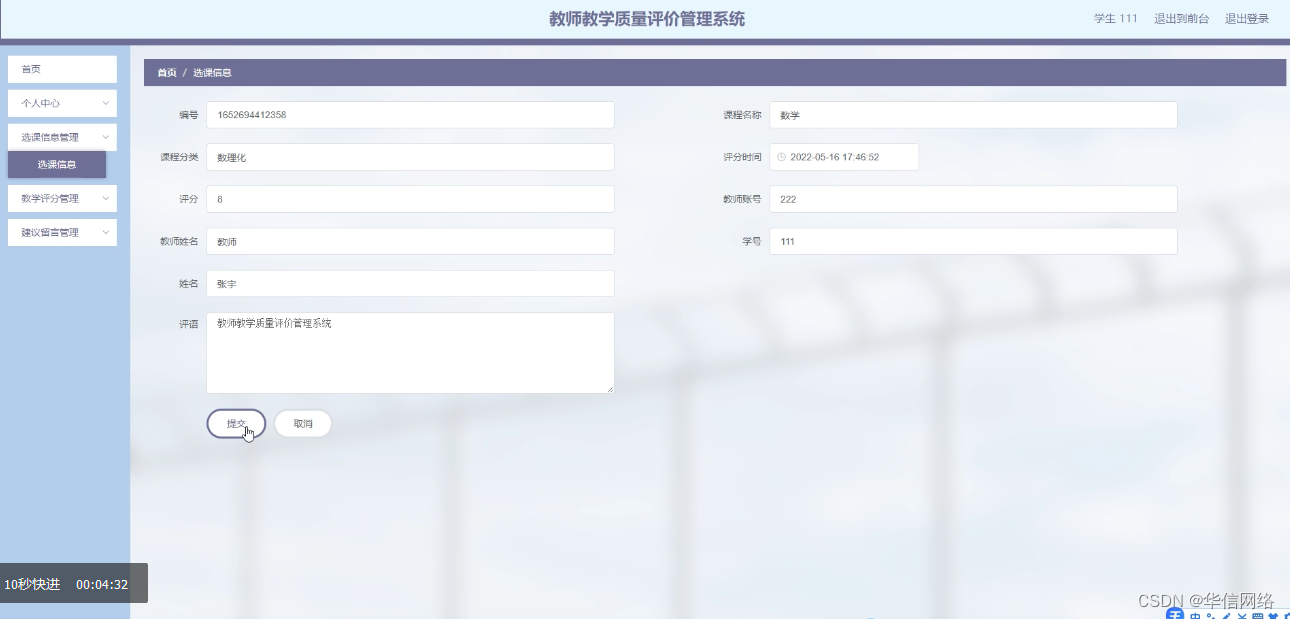Screen dimensions: 1290x619
Task: Click the 提交 submit button
Action: (x=236, y=423)
